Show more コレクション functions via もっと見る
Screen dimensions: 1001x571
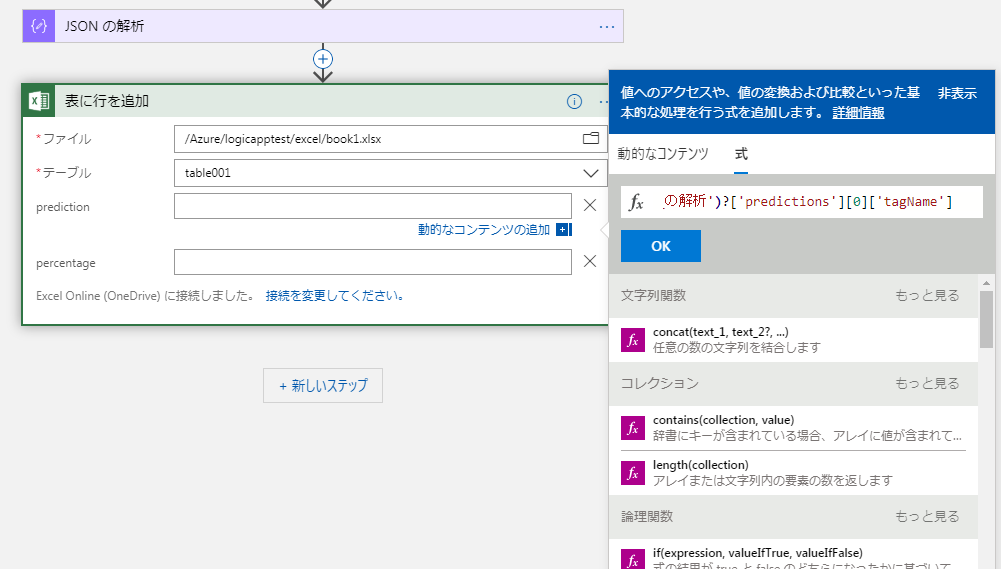[927, 383]
